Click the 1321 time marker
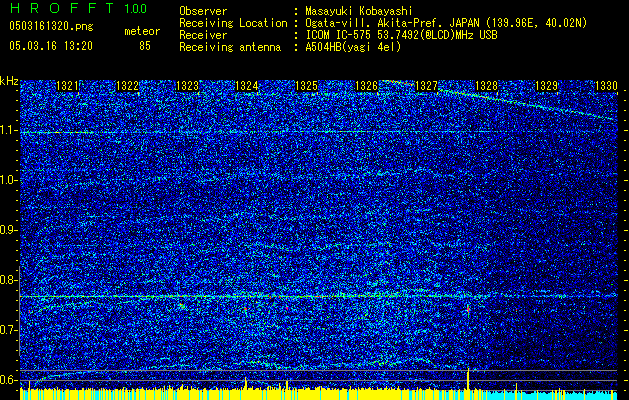 pos(67,85)
